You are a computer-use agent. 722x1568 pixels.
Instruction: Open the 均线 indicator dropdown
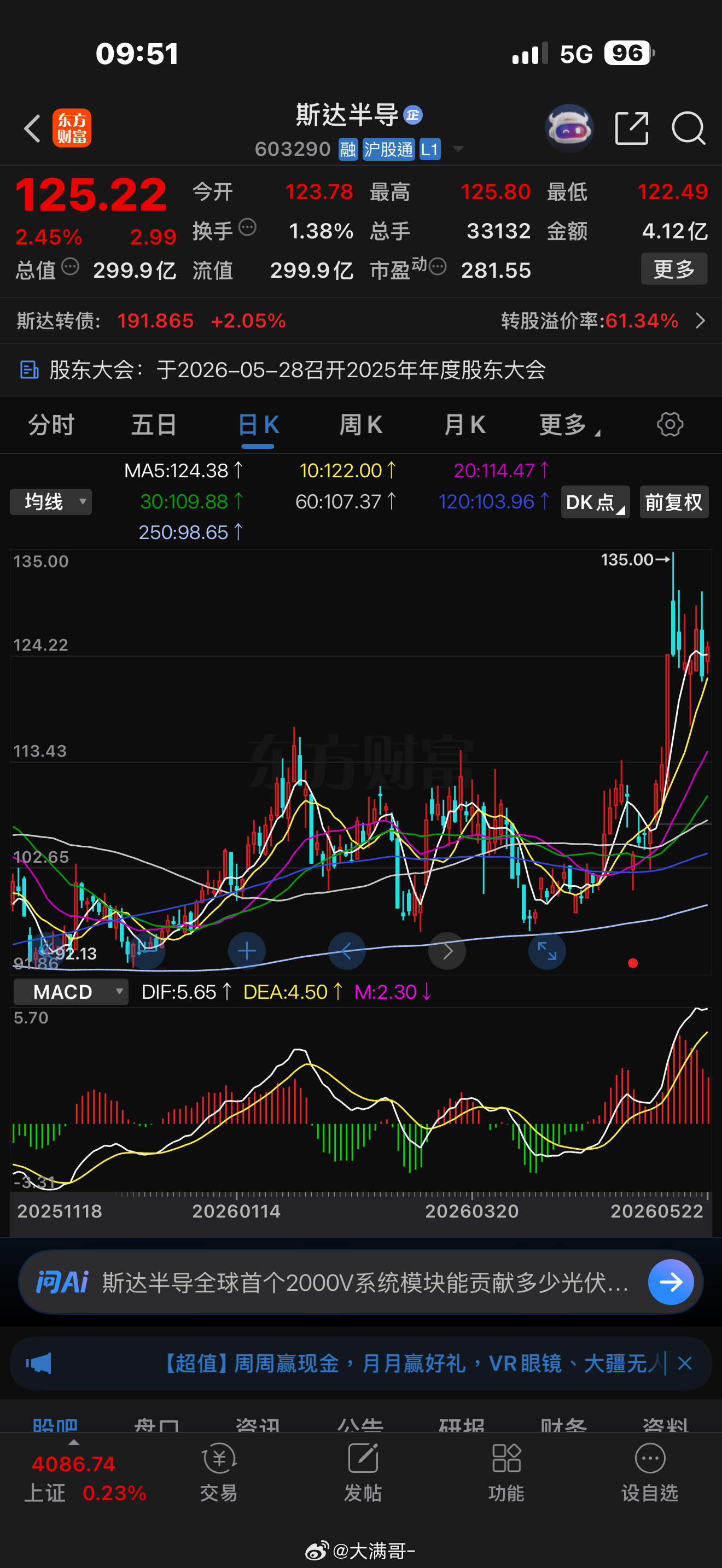pos(51,502)
